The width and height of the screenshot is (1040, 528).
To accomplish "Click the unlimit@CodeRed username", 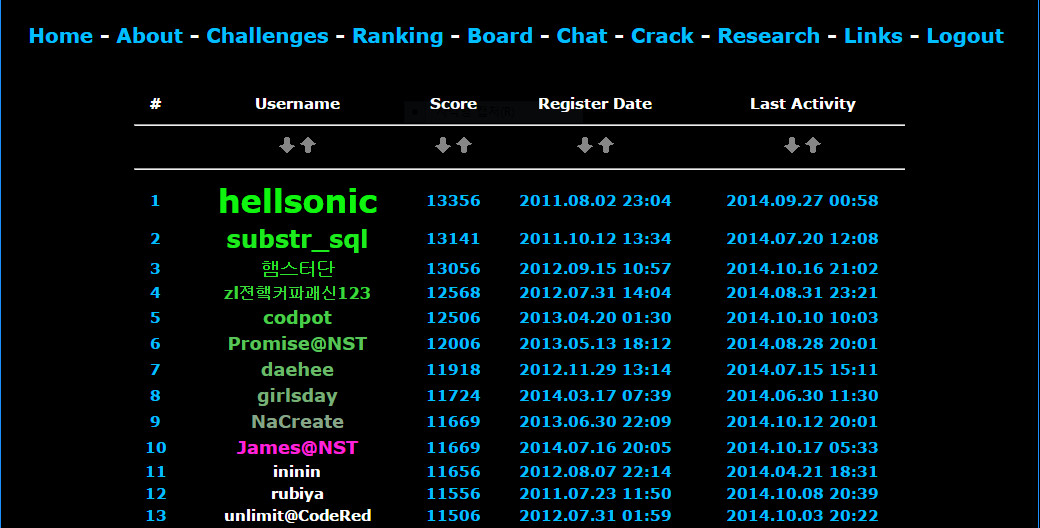I will (297, 516).
